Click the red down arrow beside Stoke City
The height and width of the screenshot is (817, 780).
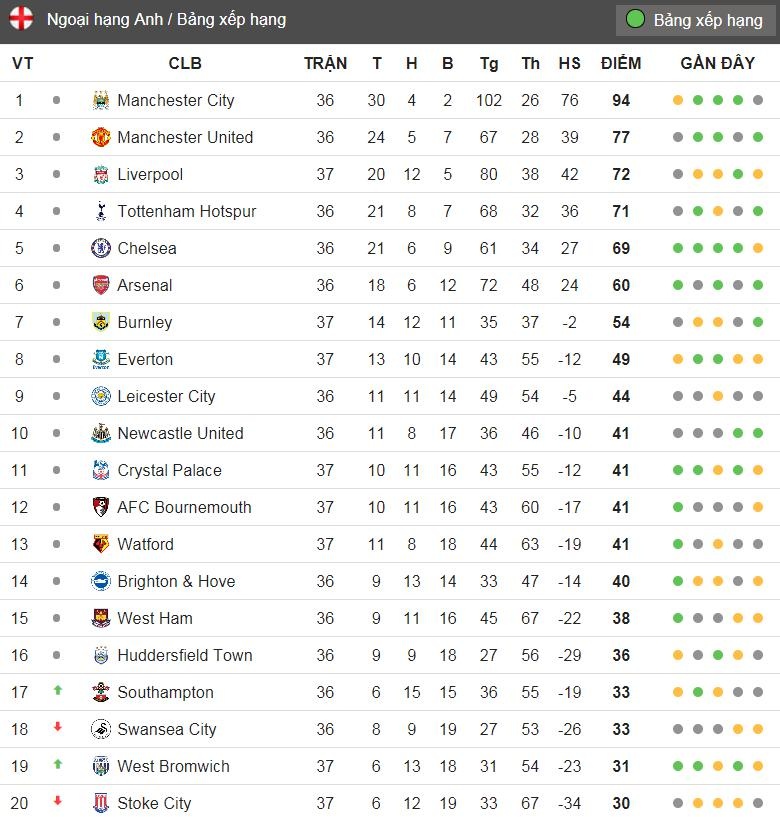[57, 803]
